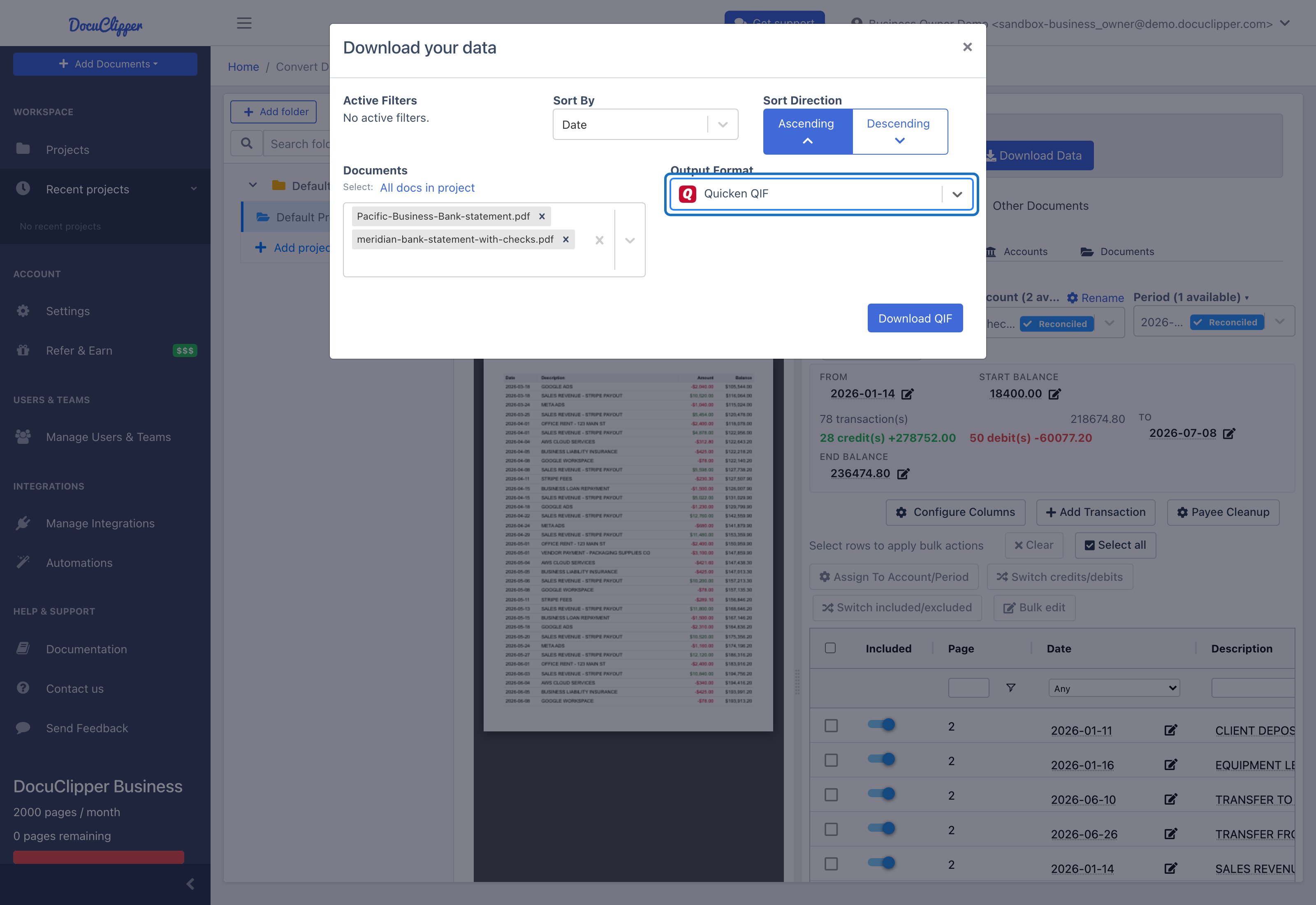Viewport: 1316px width, 905px height.
Task: Click Switch credits/debits button
Action: pyautogui.click(x=1059, y=577)
